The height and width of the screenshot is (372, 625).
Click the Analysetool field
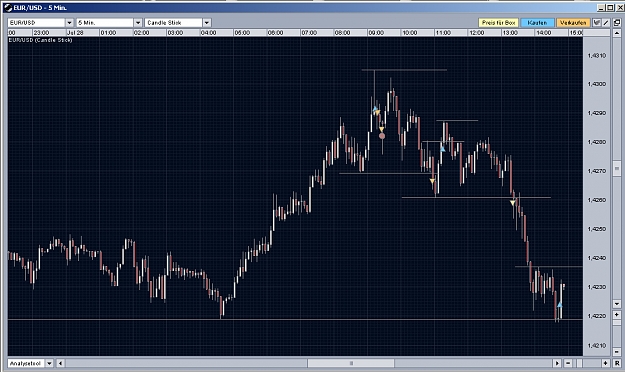[x=26, y=363]
